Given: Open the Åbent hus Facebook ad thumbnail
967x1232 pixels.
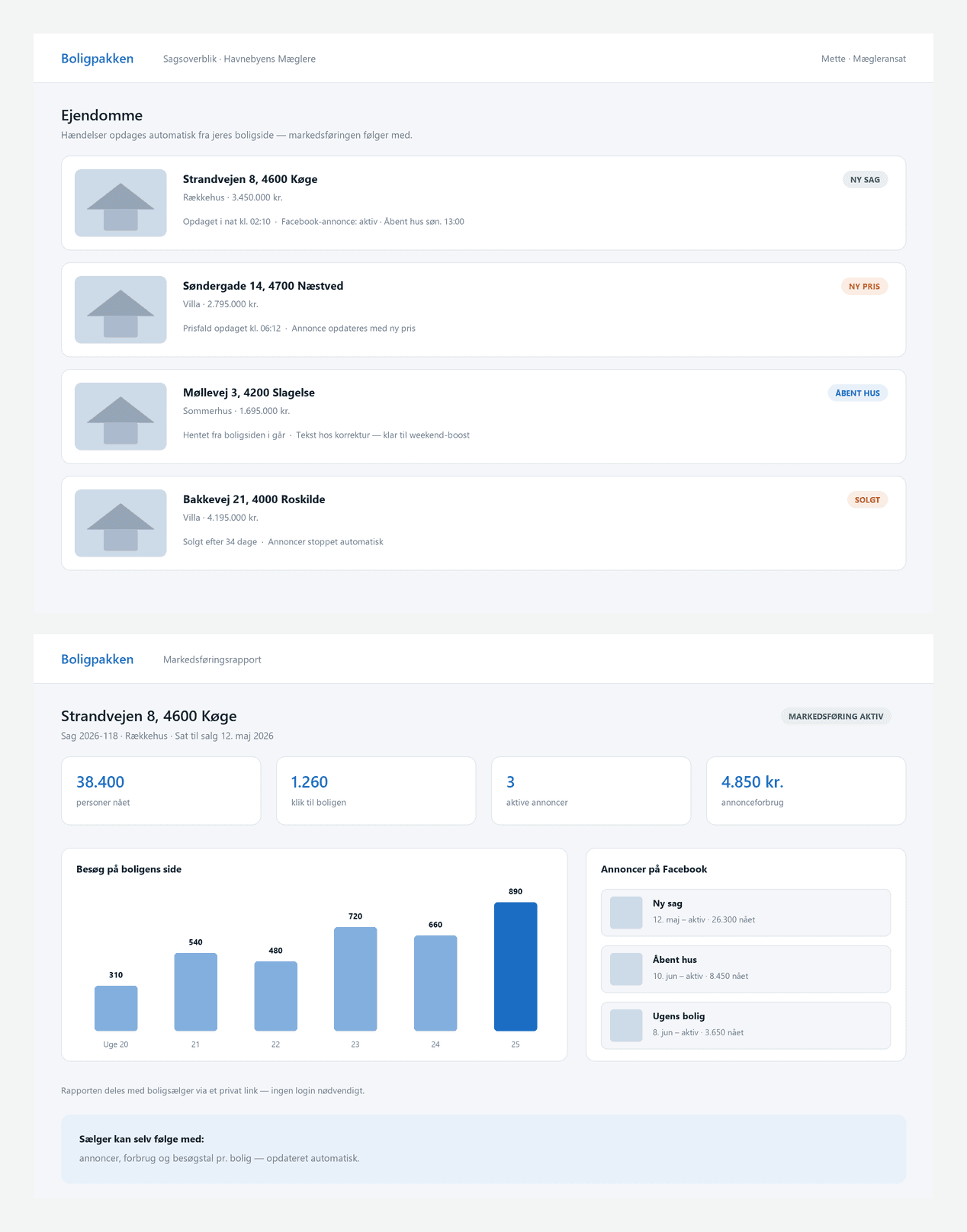Looking at the screenshot, I should [626, 969].
